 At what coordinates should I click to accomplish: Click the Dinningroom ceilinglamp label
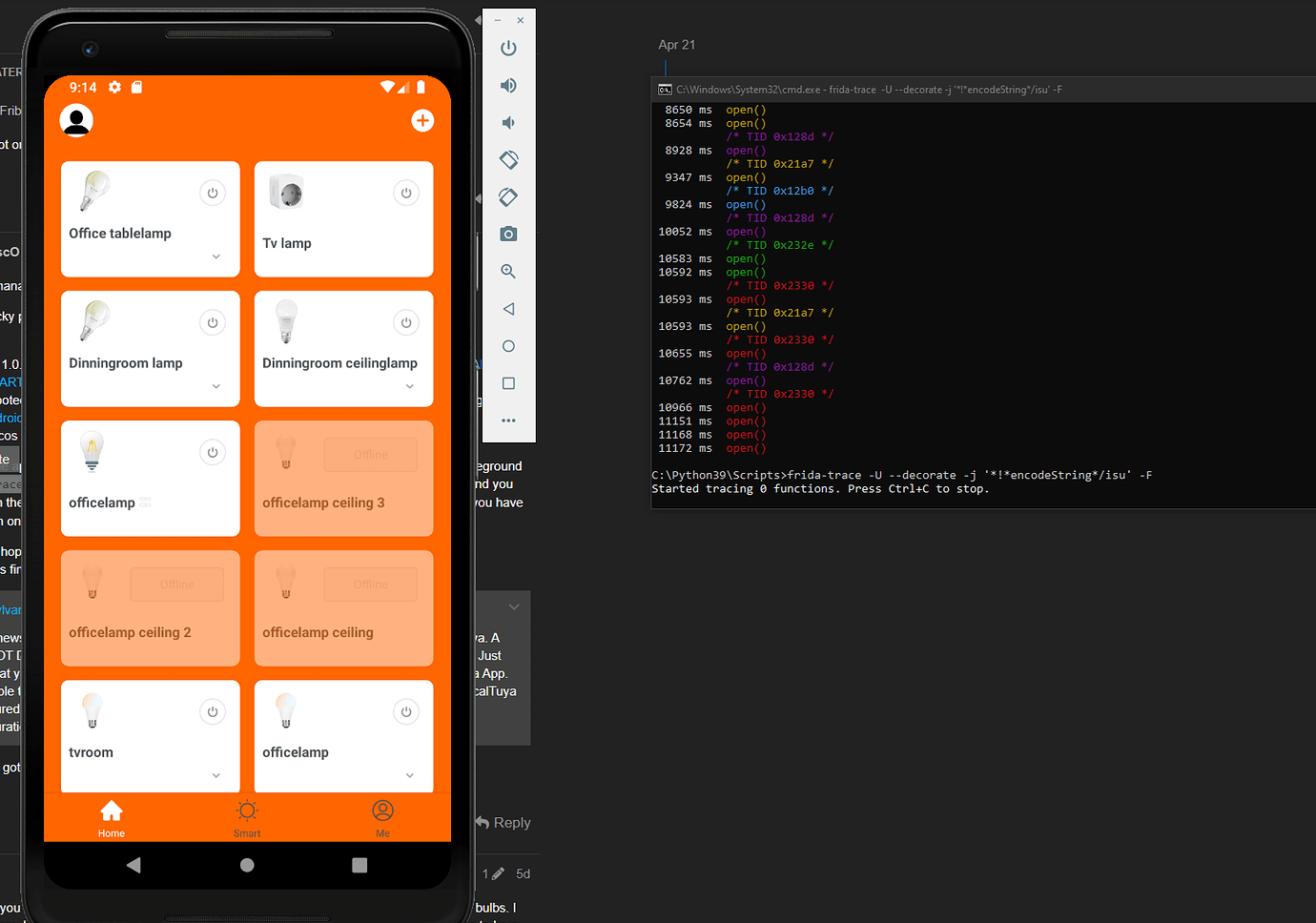(x=339, y=363)
